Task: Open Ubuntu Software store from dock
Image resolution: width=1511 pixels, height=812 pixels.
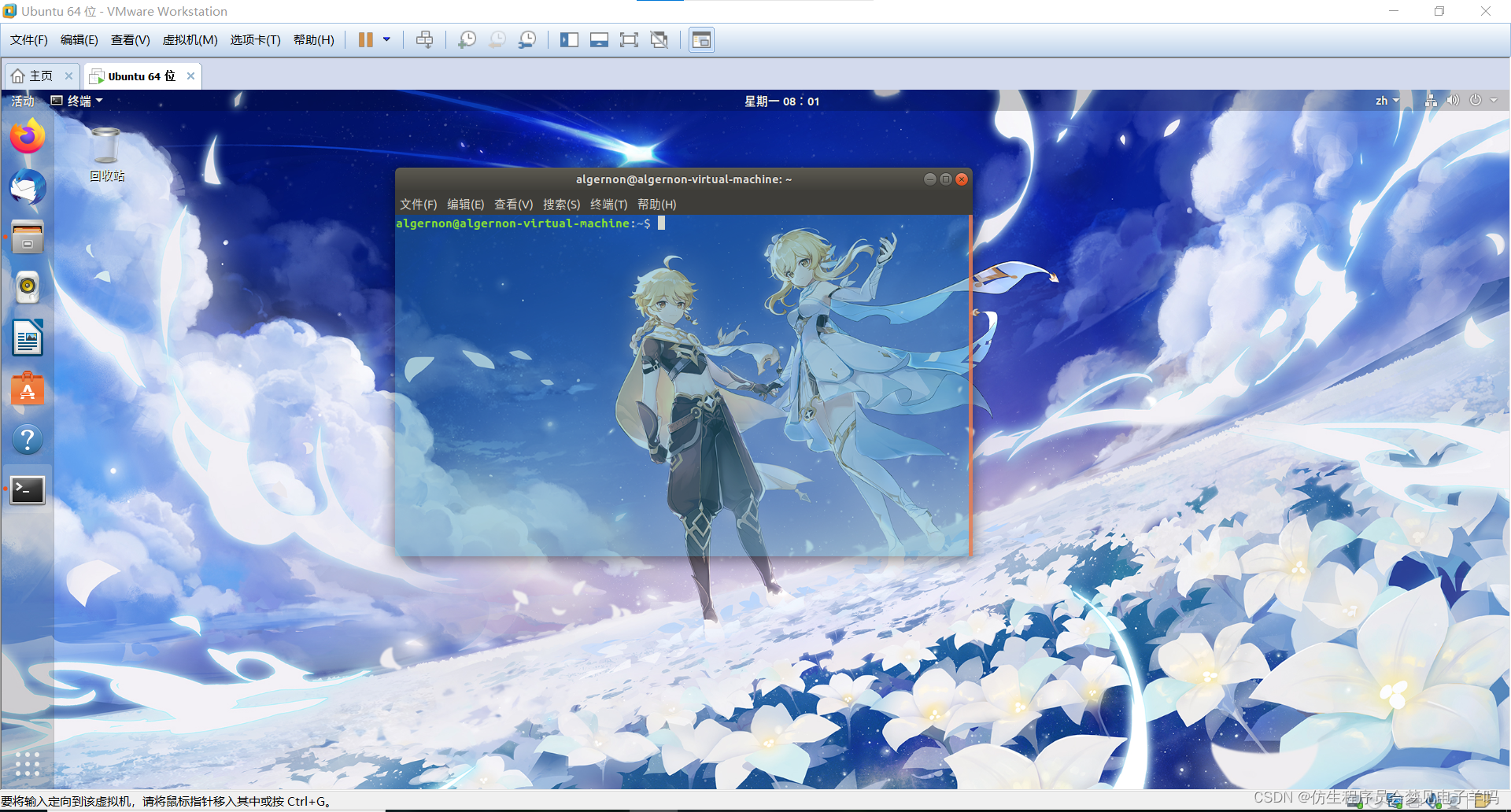Action: 28,389
